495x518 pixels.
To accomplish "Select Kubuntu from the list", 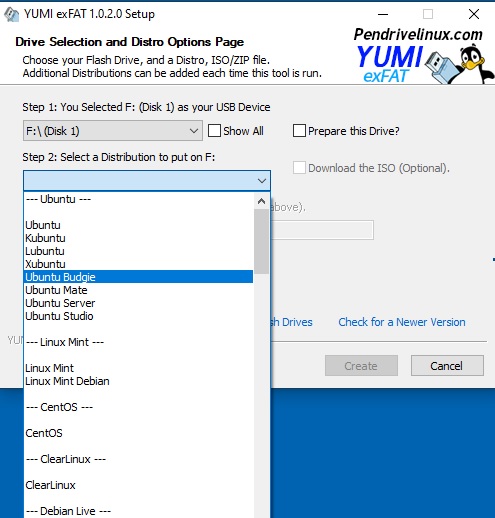I will pyautogui.click(x=139, y=238).
